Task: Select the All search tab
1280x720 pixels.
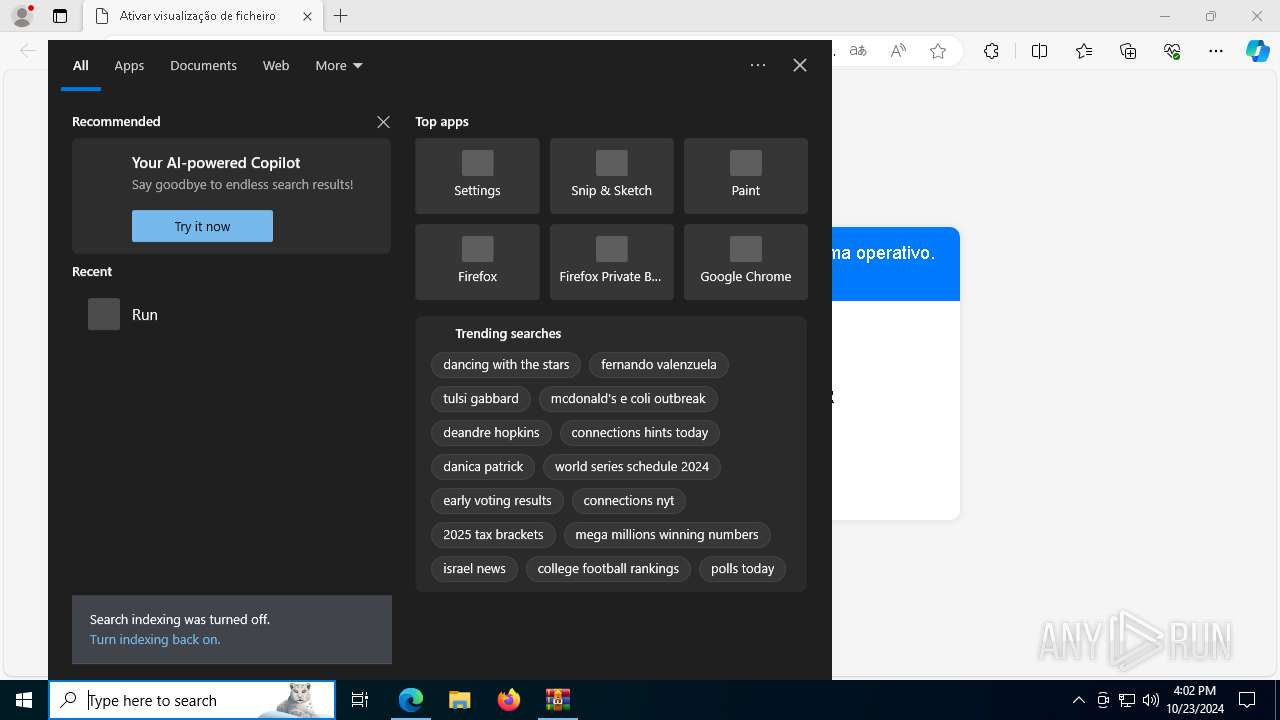Action: click(81, 66)
